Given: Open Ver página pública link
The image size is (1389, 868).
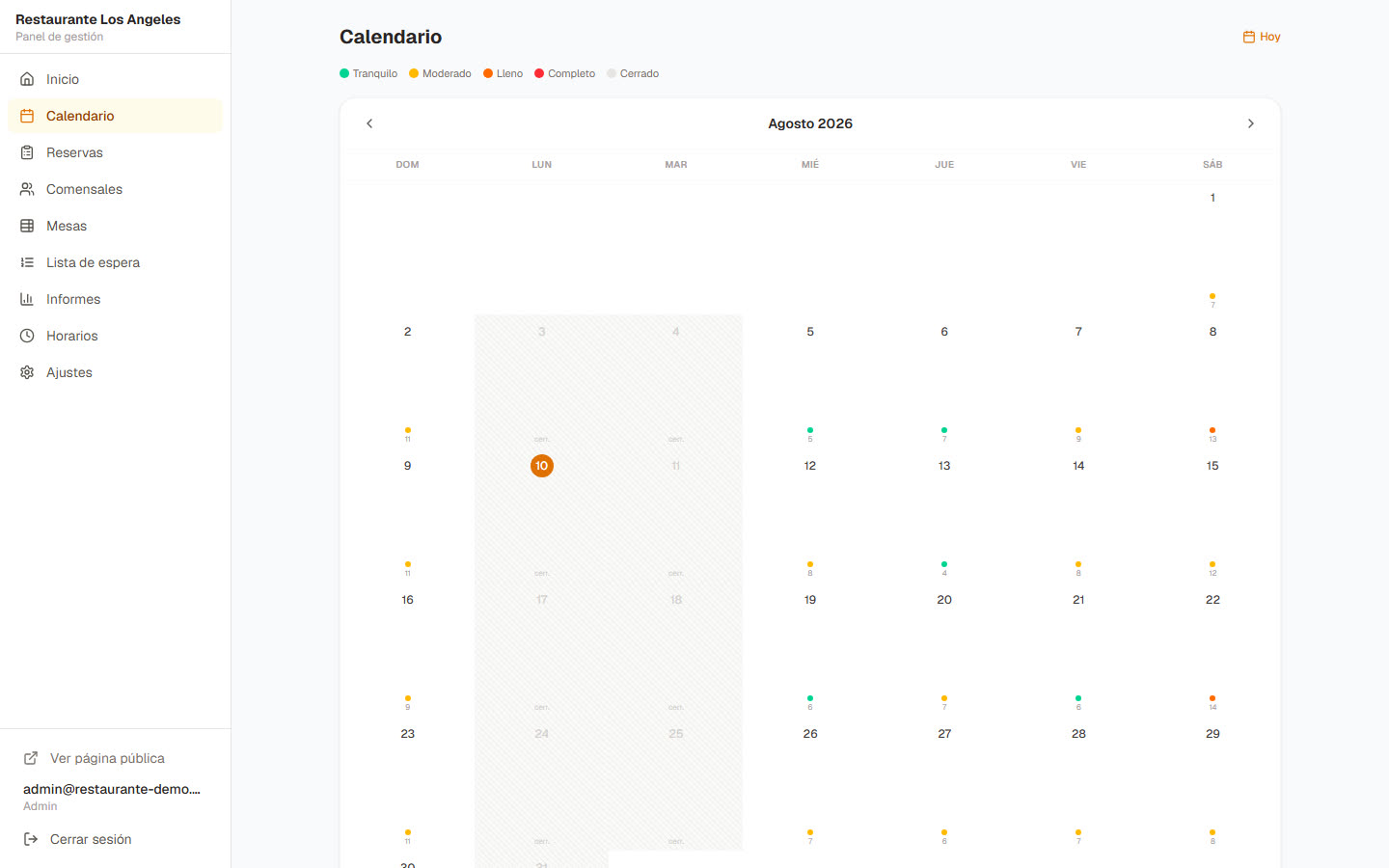Looking at the screenshot, I should [115, 758].
